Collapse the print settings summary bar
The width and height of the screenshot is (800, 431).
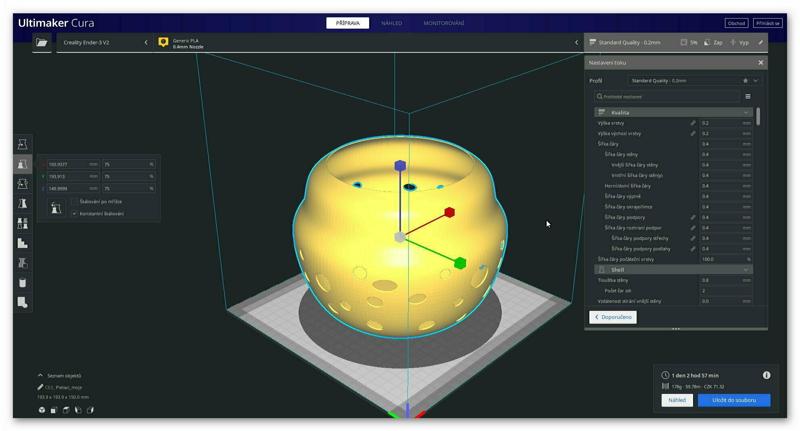pos(676,42)
